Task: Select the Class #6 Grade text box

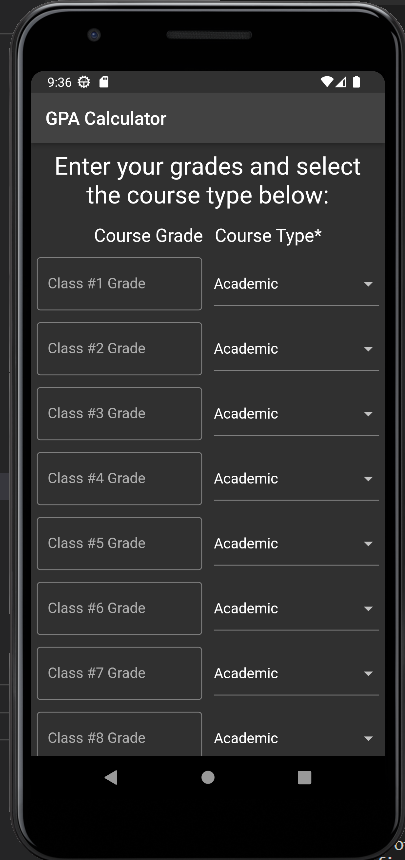Action: [x=120, y=608]
